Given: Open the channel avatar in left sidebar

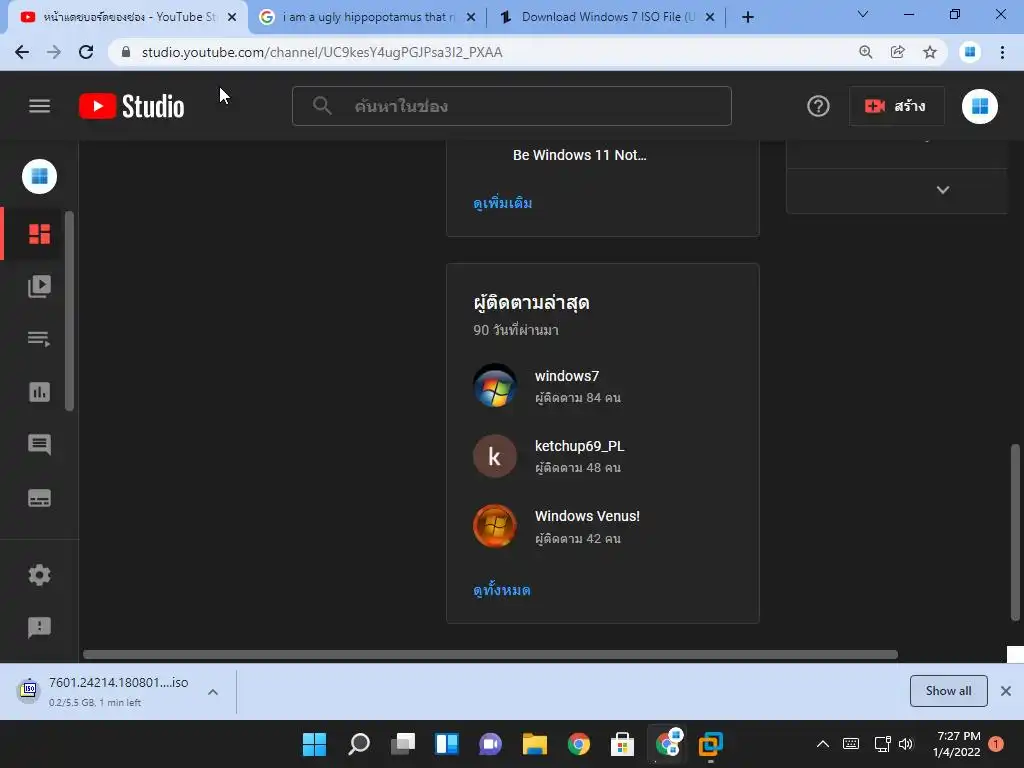Looking at the screenshot, I should click(39, 176).
